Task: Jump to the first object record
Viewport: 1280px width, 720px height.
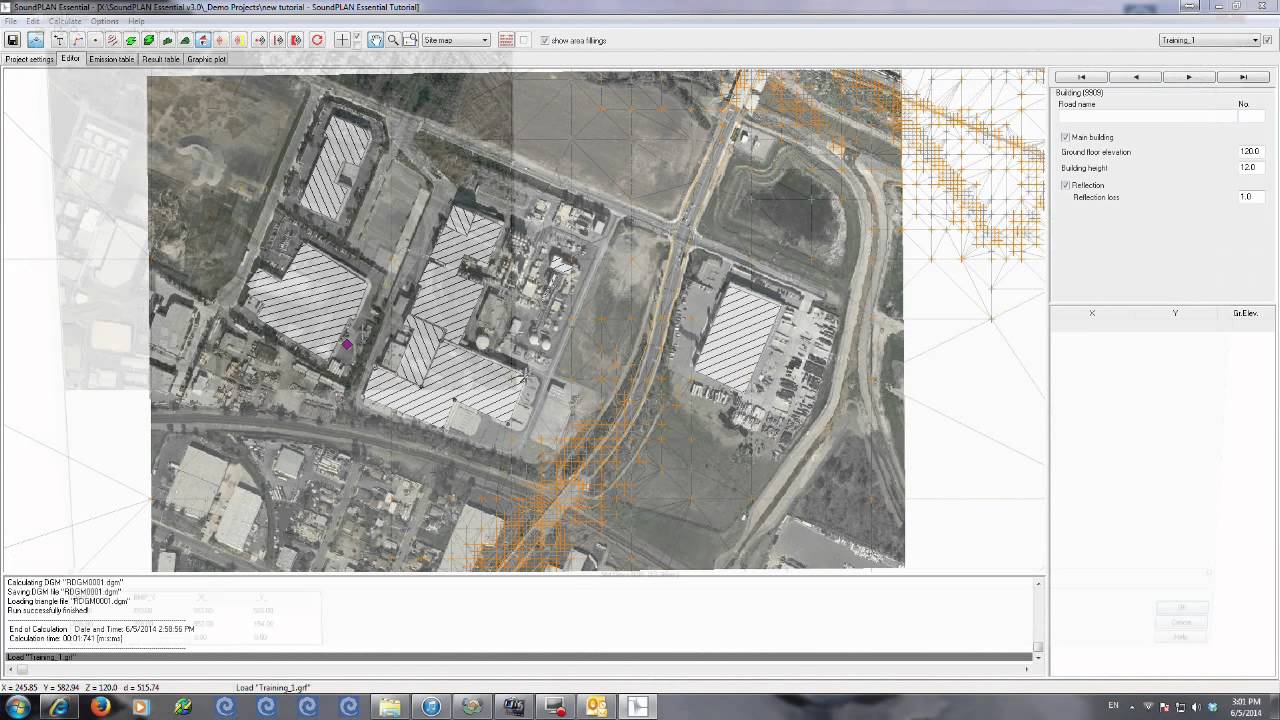Action: [1081, 77]
